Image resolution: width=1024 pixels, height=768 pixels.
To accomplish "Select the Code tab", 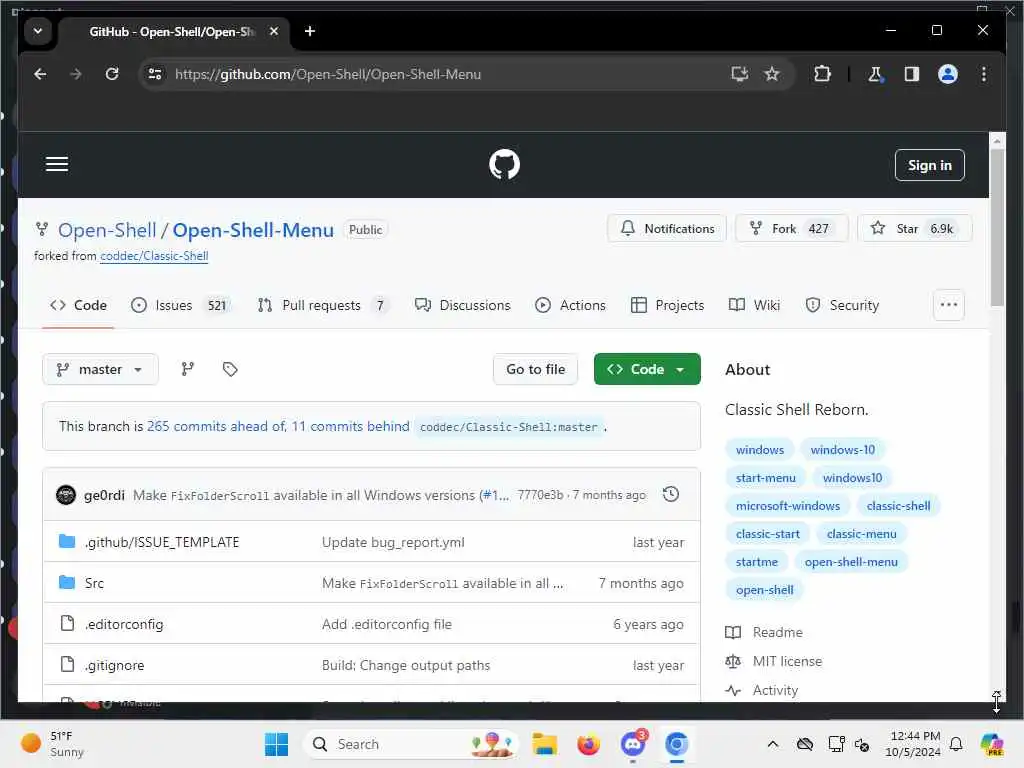I will (x=78, y=305).
